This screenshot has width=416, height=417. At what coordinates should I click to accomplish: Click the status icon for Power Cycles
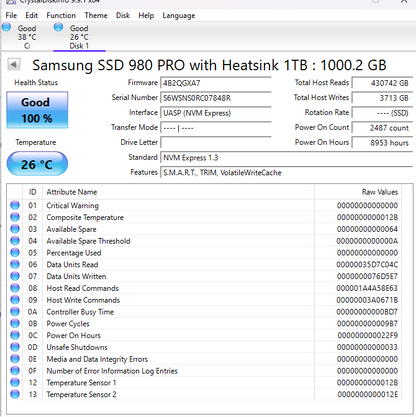(15, 323)
